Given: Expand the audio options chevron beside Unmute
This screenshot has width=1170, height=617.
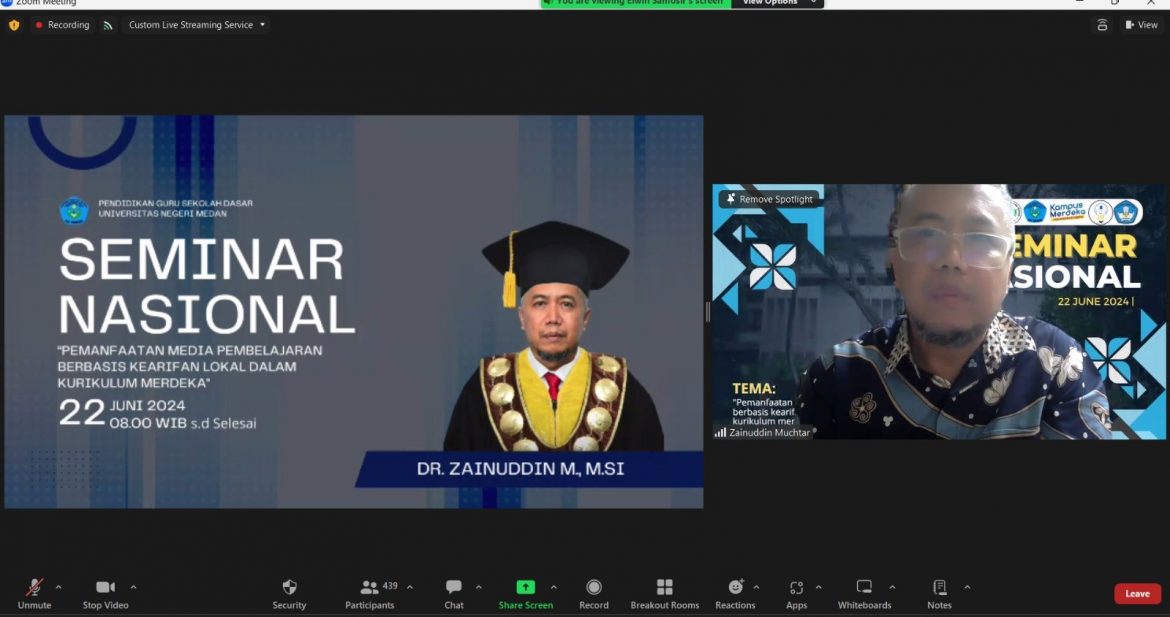Looking at the screenshot, I should coord(59,588).
